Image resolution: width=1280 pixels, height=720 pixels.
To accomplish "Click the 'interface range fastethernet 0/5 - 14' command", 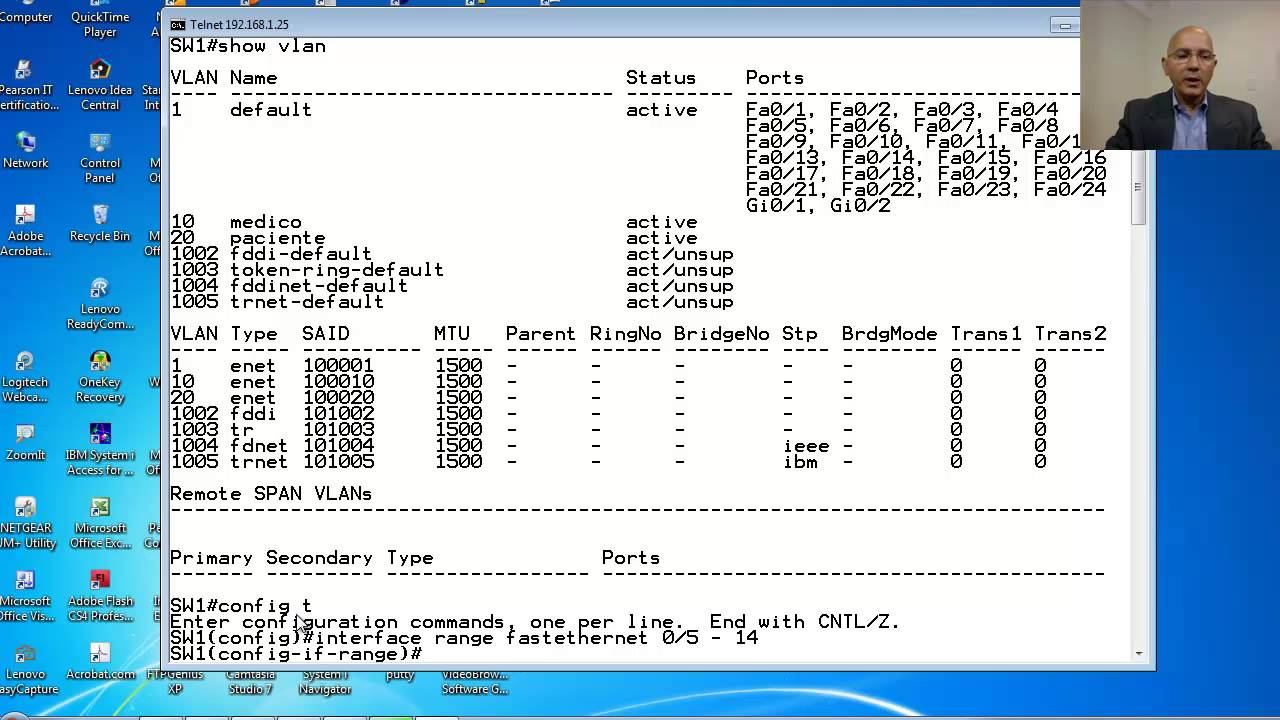I will coord(537,638).
